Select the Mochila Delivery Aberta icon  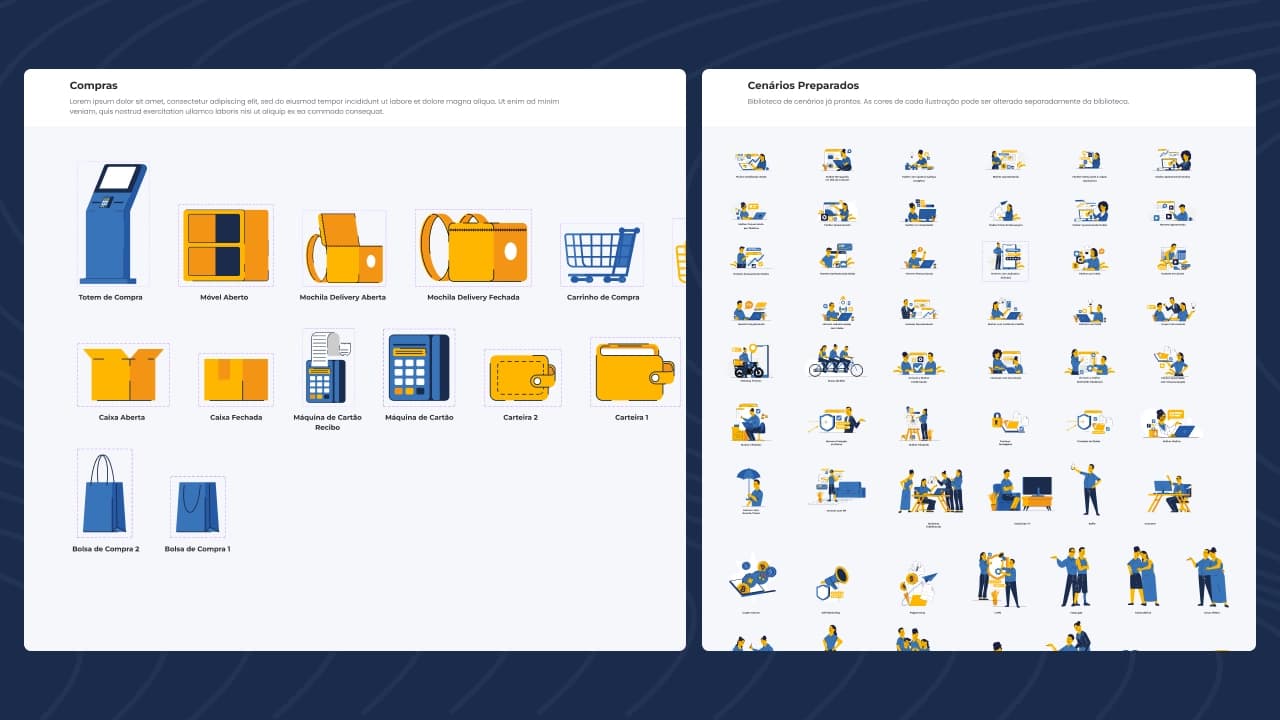click(343, 250)
